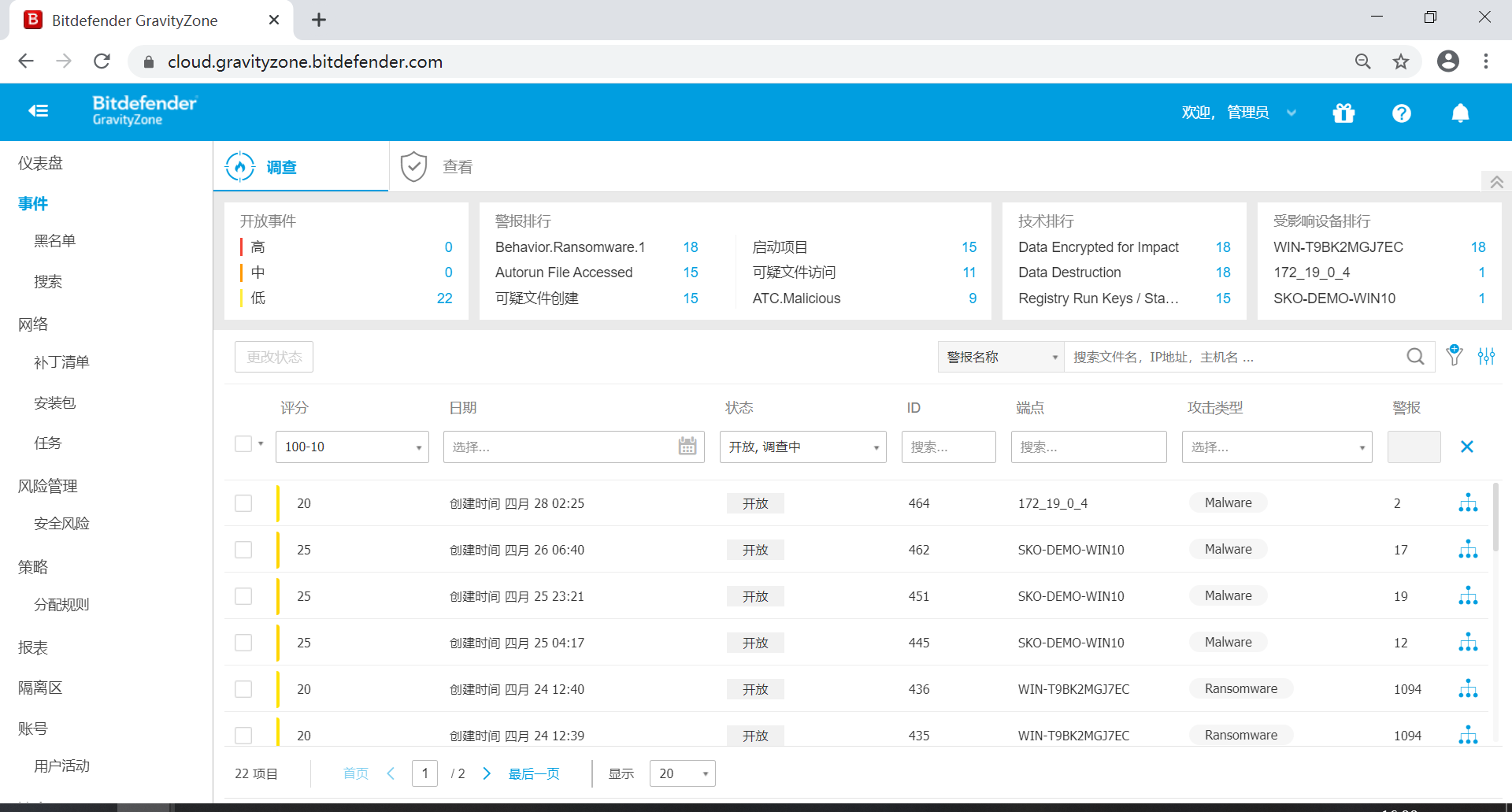
Task: Click the 更改状态 button
Action: click(x=274, y=357)
